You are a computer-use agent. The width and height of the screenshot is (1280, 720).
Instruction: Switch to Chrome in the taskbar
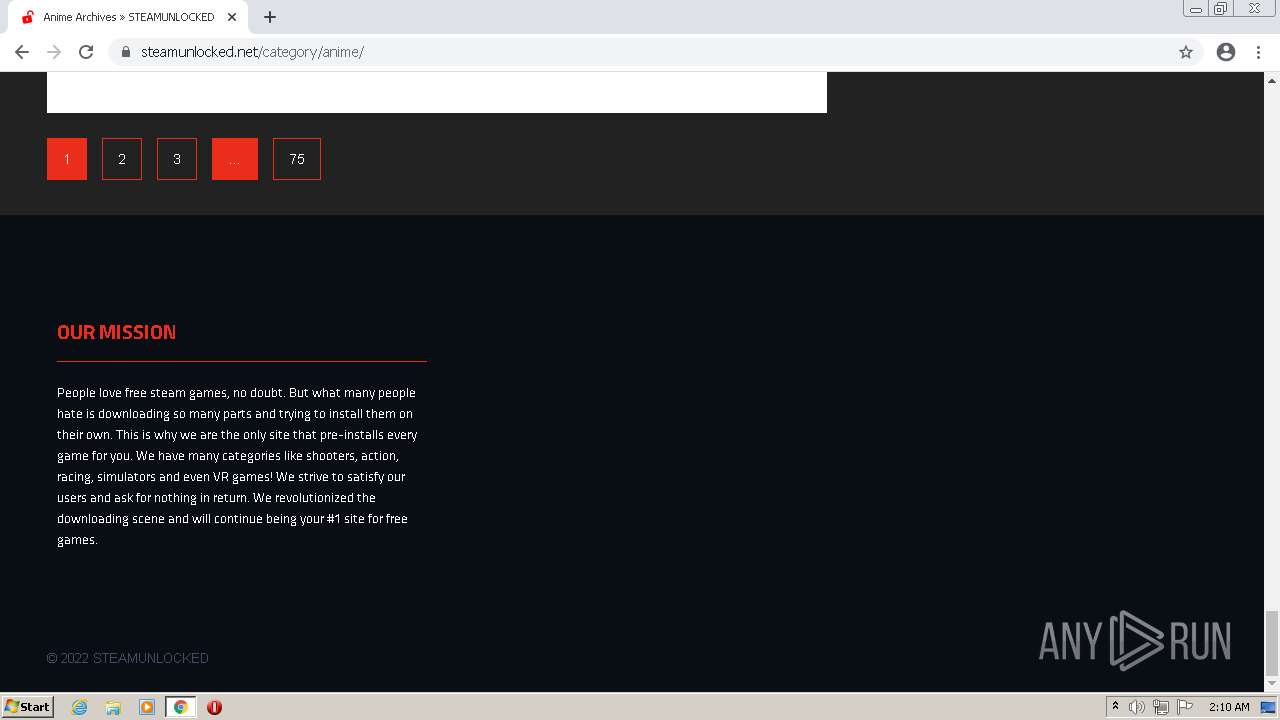click(x=181, y=707)
